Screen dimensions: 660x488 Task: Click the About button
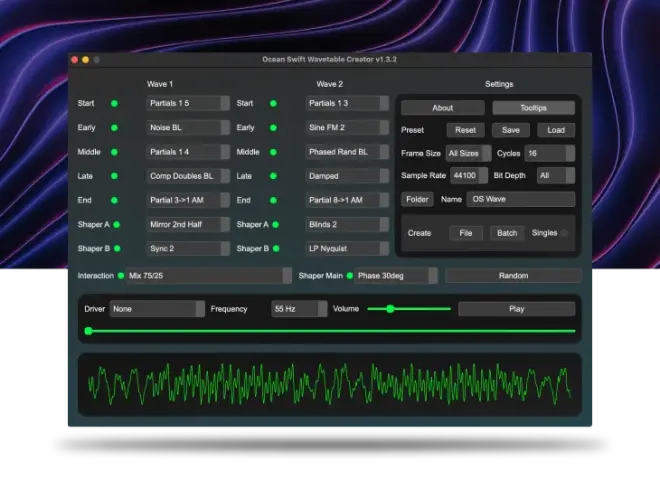(x=443, y=108)
